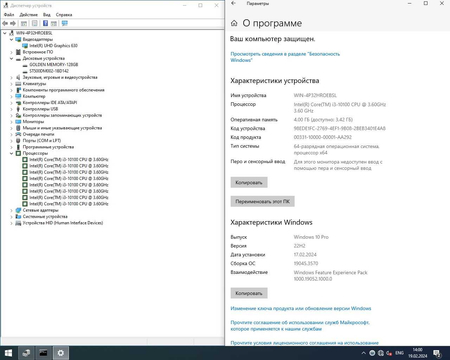
Task: Select the Intel(R) UHD Graphics 630 device
Action: (53, 46)
